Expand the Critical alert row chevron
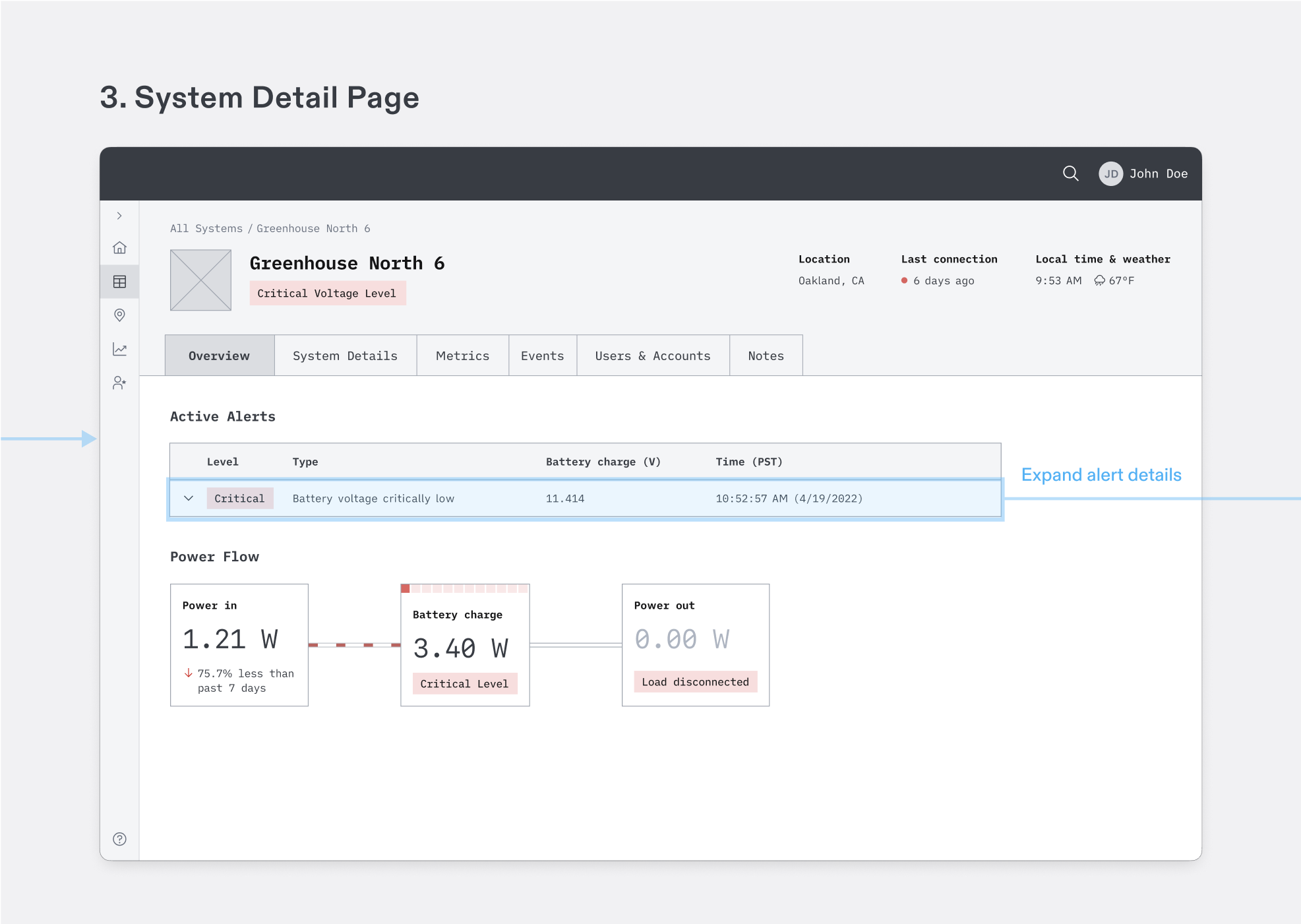1301x924 pixels. 189,499
